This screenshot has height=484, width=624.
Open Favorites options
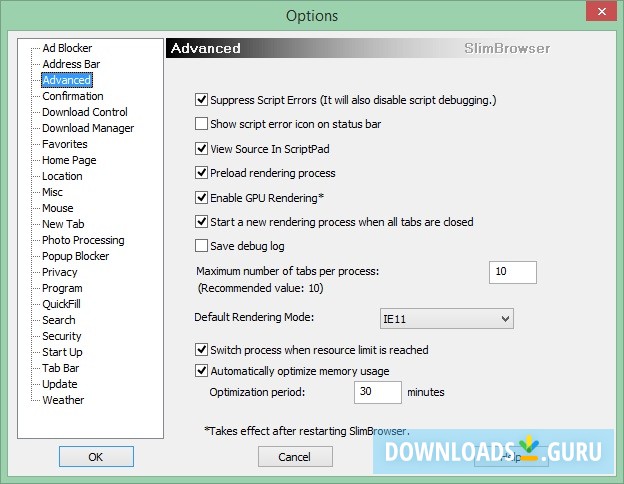[x=65, y=144]
